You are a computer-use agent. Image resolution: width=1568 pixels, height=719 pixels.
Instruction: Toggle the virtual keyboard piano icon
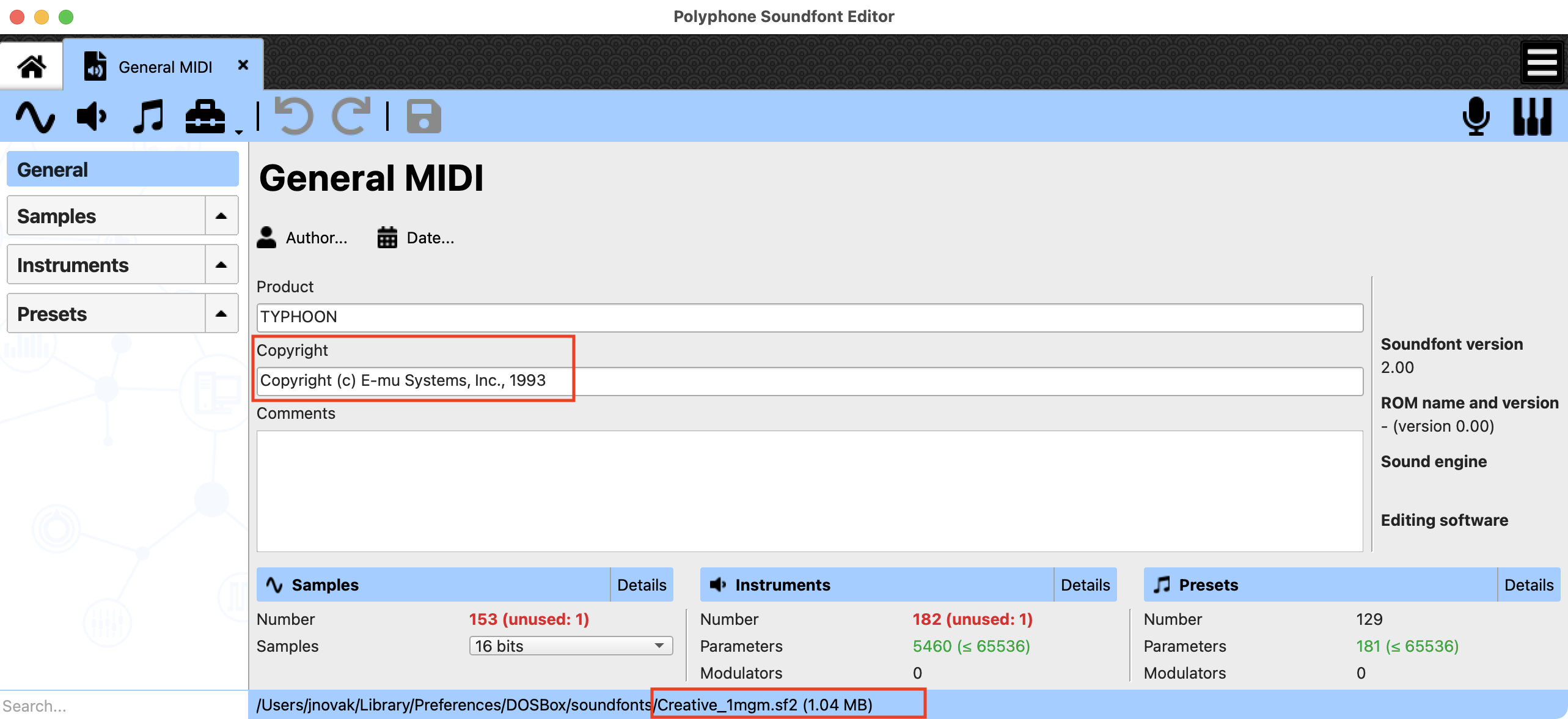point(1533,116)
